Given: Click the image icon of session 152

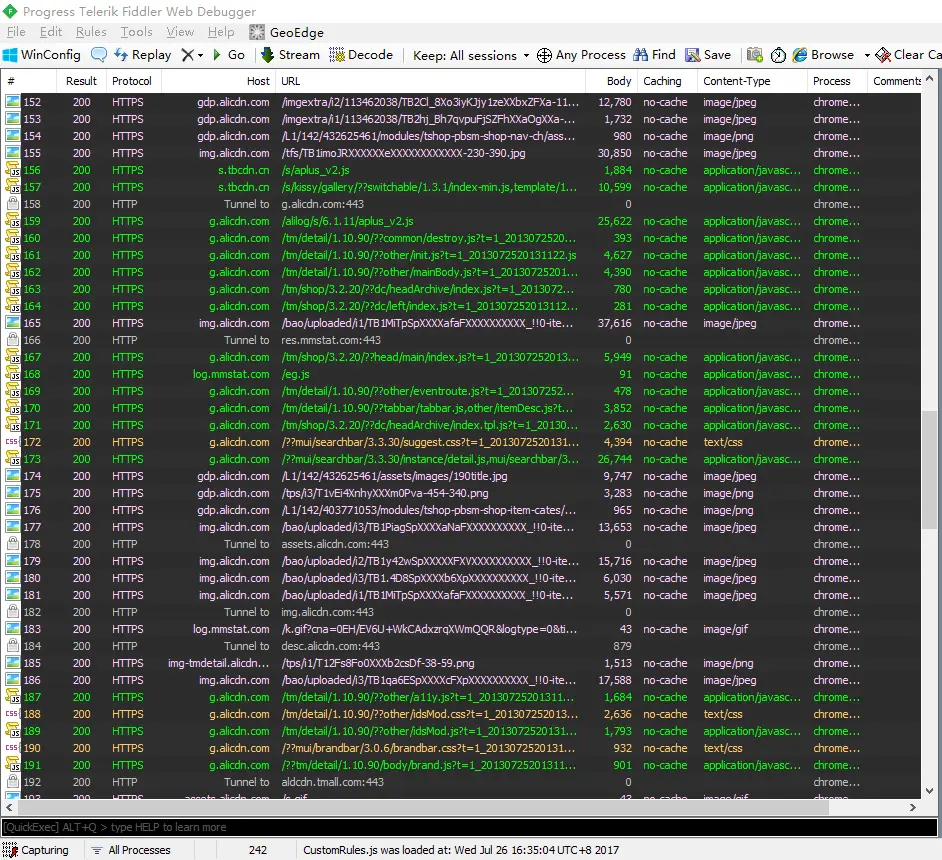Looking at the screenshot, I should pyautogui.click(x=13, y=101).
